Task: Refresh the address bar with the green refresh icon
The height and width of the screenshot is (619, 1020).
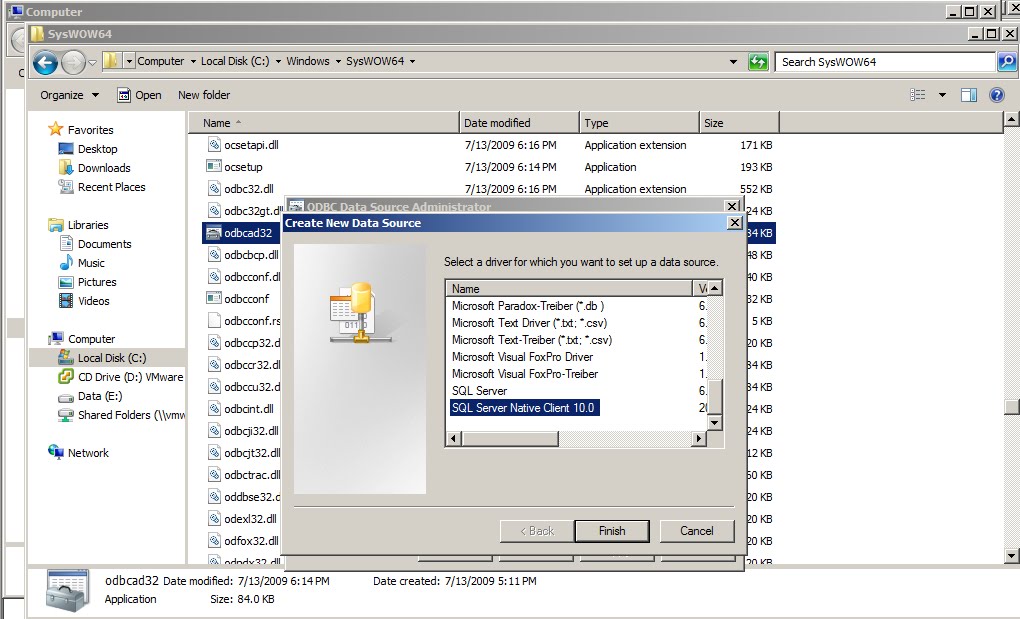Action: (x=758, y=61)
